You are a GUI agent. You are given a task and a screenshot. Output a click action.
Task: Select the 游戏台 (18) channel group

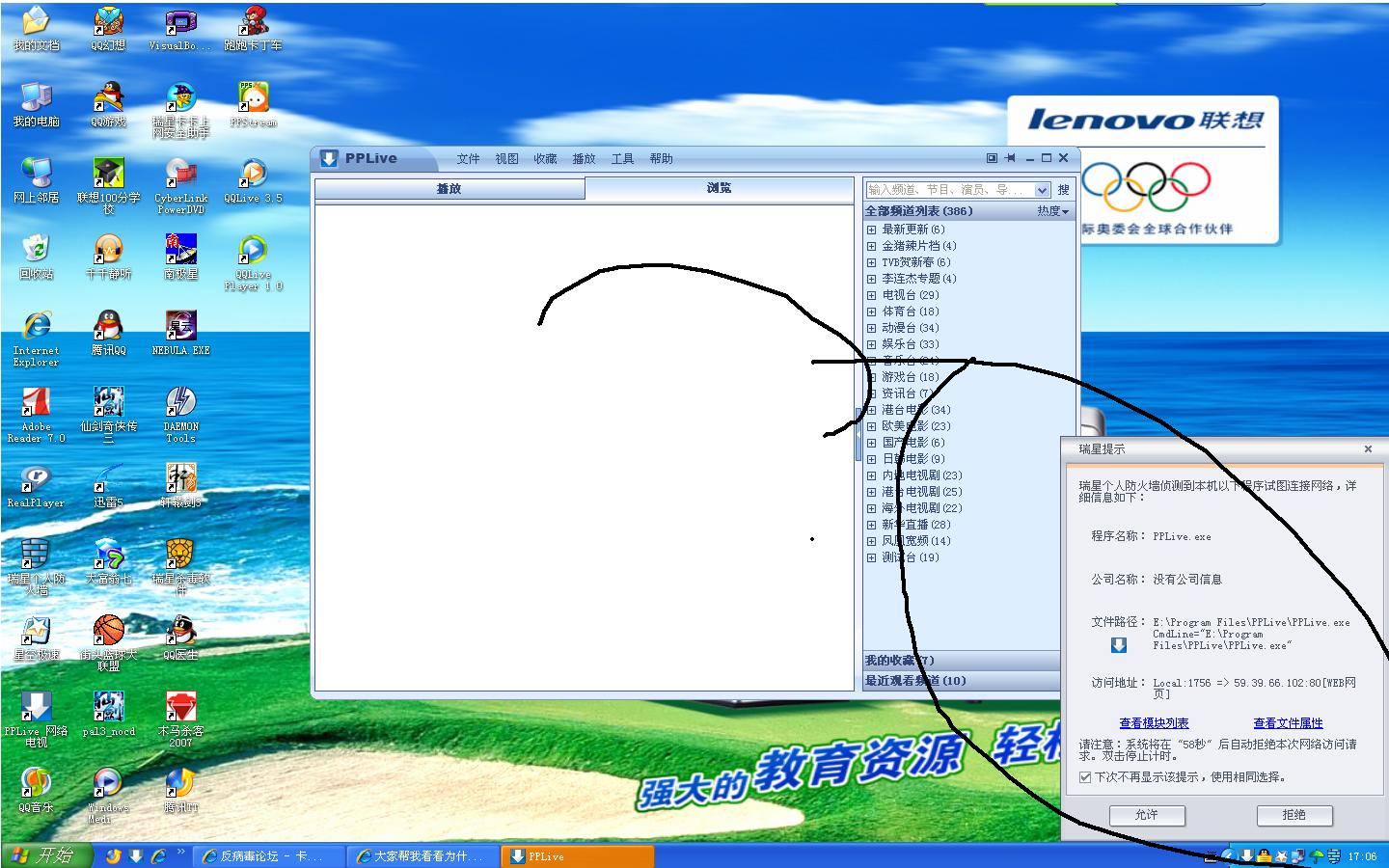coord(910,377)
